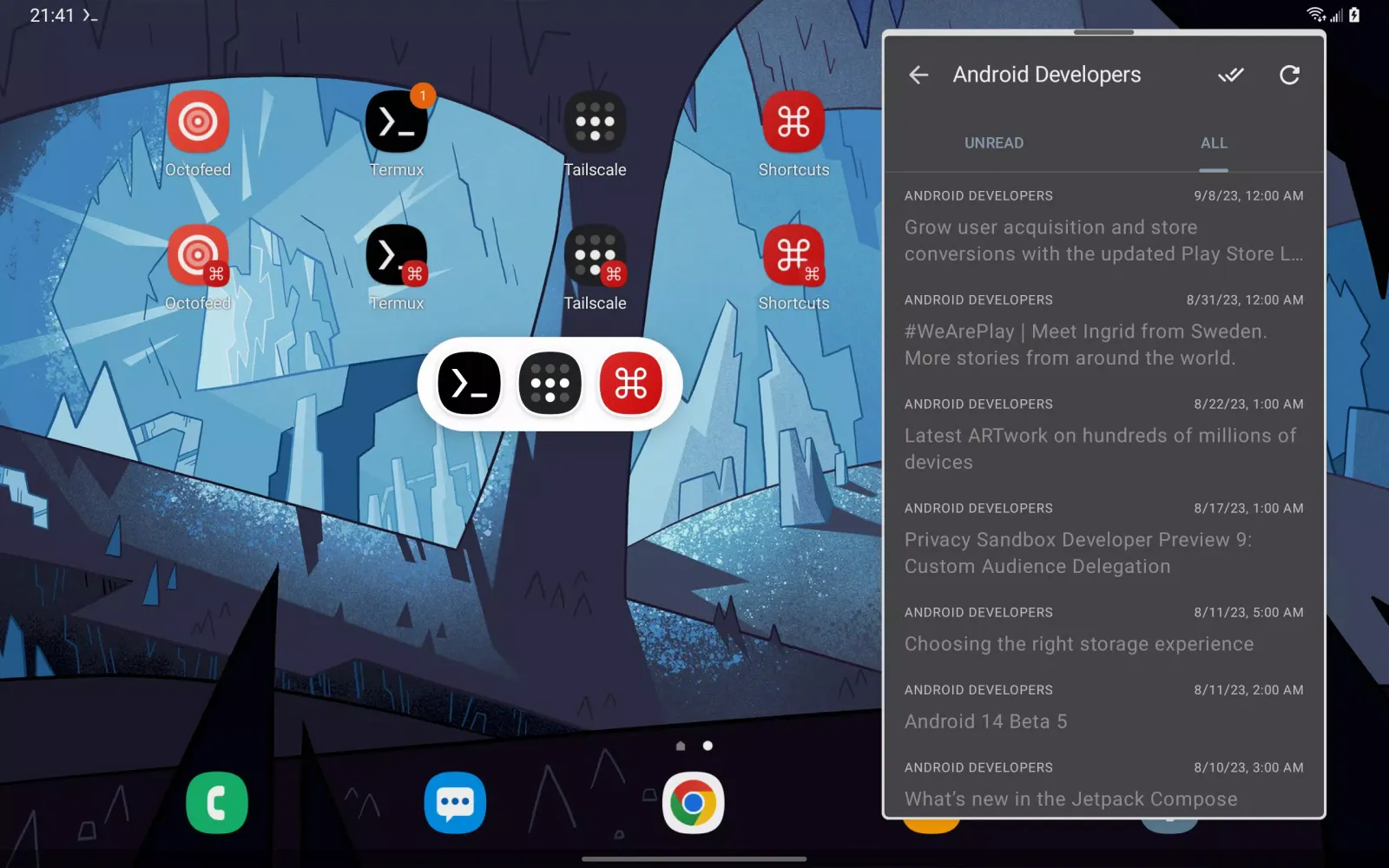Open Chrome from the dock
This screenshot has height=868, width=1389.
(693, 803)
